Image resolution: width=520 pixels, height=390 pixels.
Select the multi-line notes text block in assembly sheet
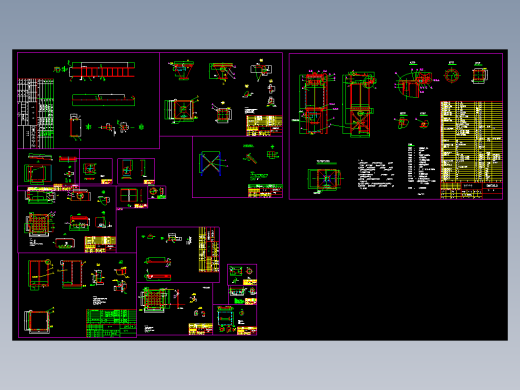pyautogui.click(x=376, y=175)
